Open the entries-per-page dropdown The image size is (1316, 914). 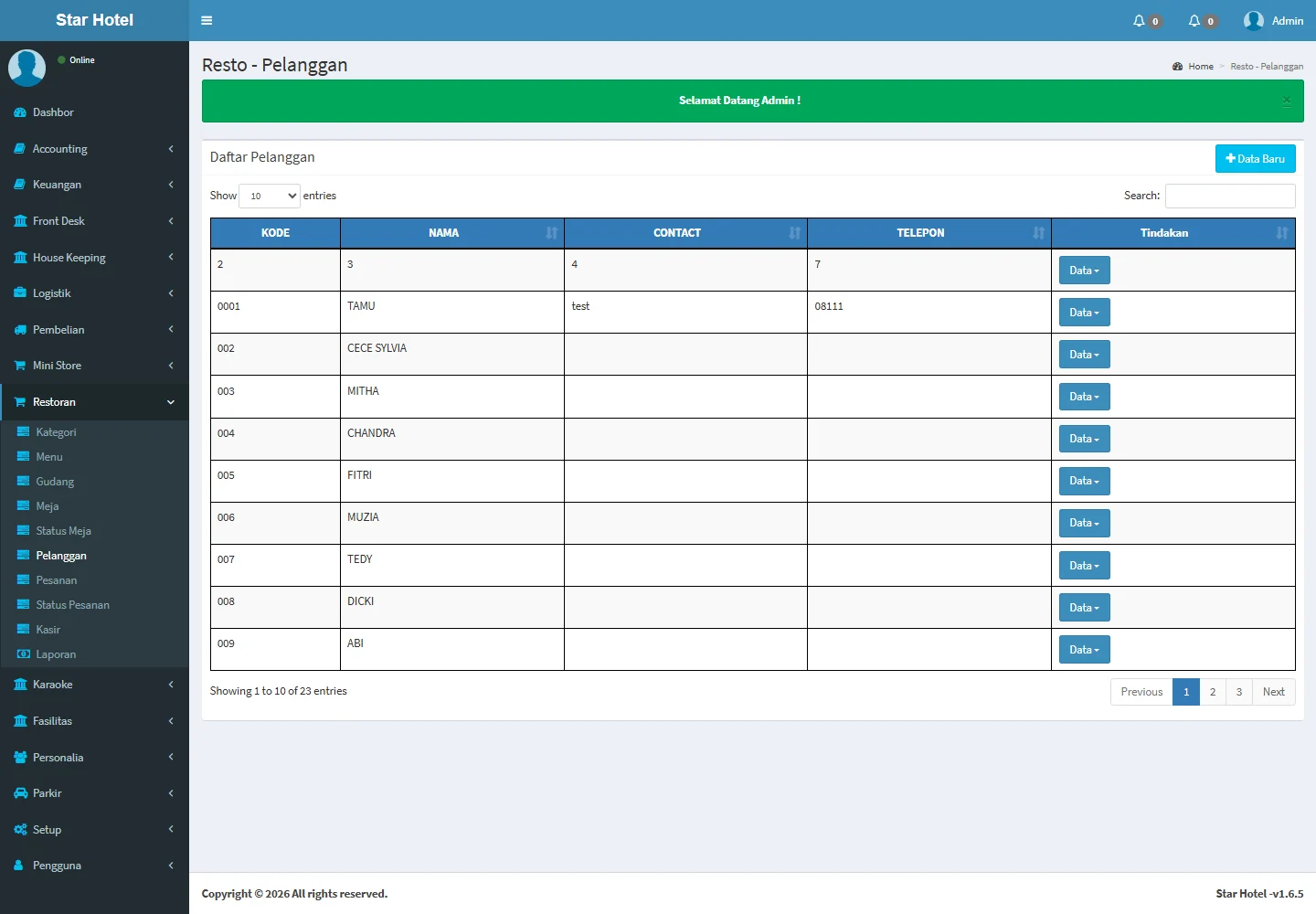(x=269, y=196)
